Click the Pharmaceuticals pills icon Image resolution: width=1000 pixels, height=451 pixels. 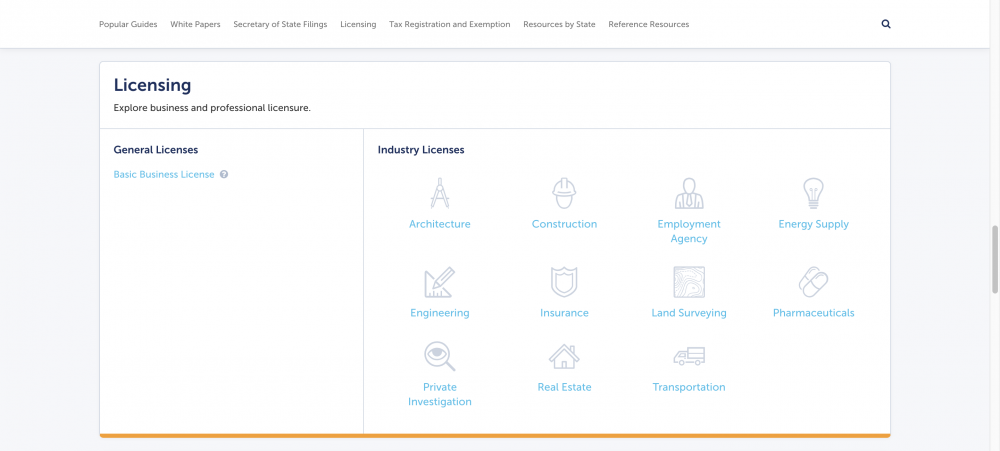(813, 282)
